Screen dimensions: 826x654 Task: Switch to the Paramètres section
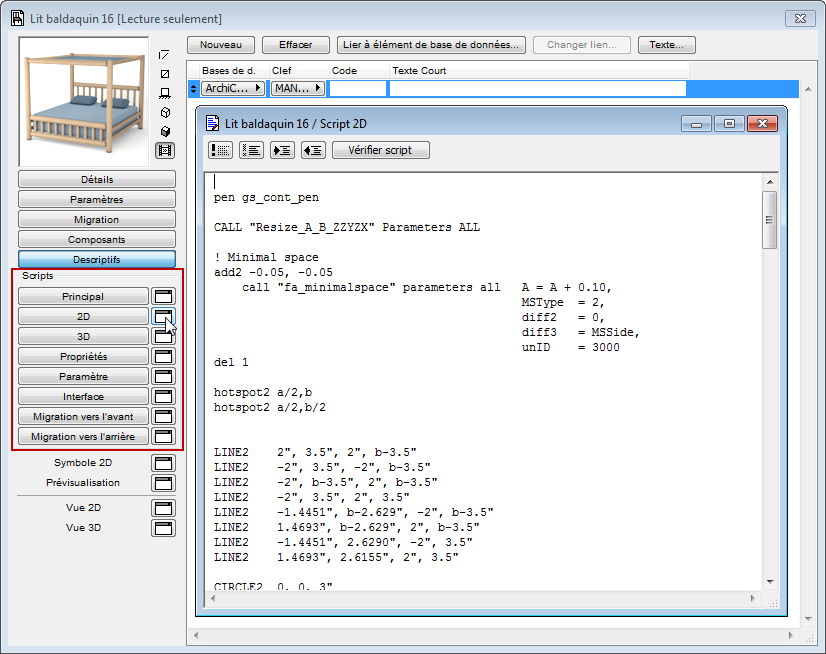click(x=96, y=199)
